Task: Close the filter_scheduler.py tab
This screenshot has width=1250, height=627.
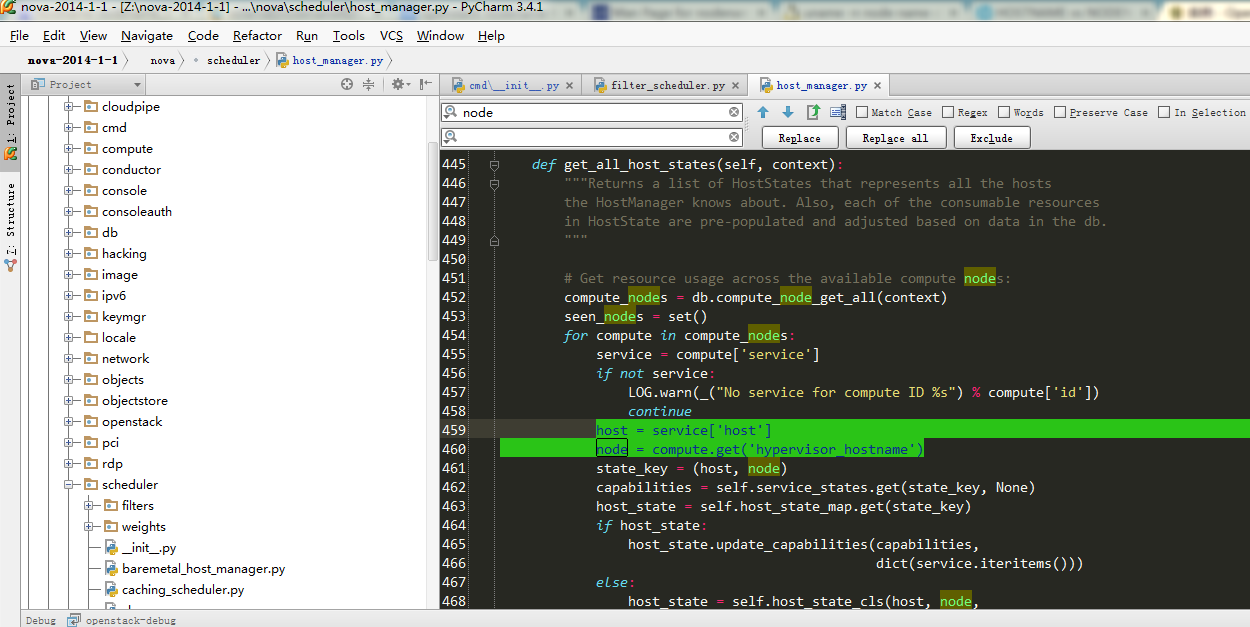Action: [735, 86]
